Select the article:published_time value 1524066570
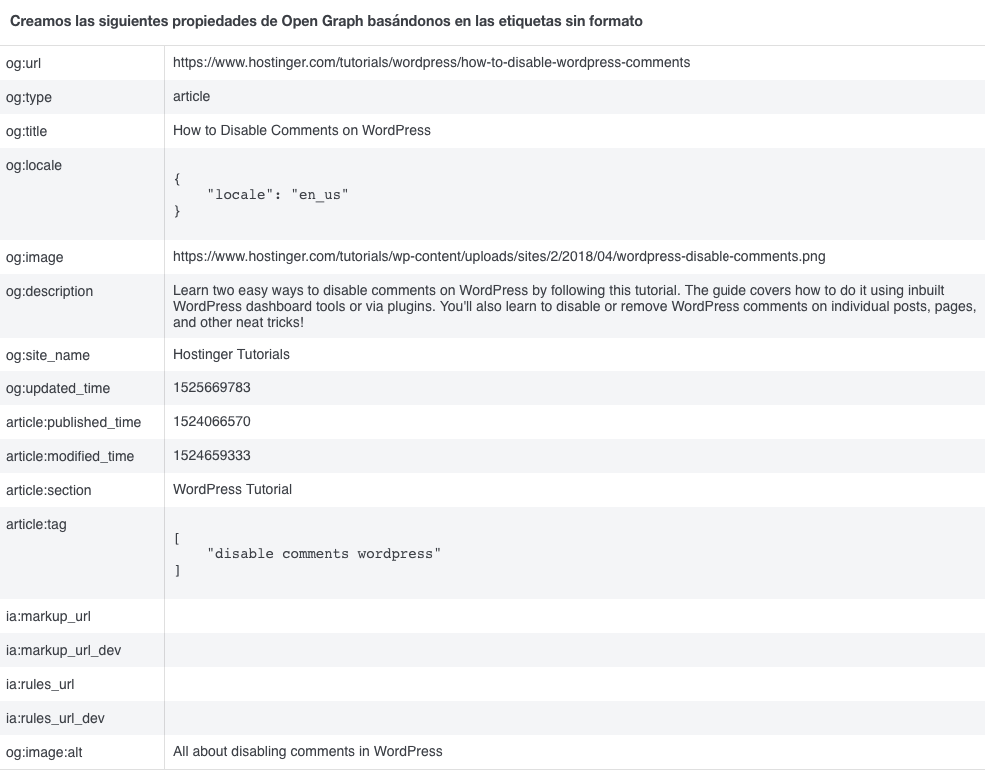 (212, 422)
